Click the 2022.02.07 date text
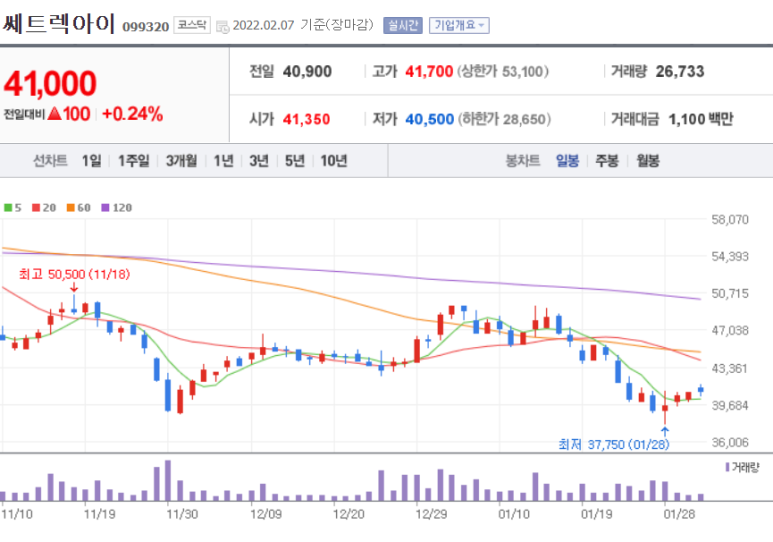The width and height of the screenshot is (773, 542). click(263, 25)
